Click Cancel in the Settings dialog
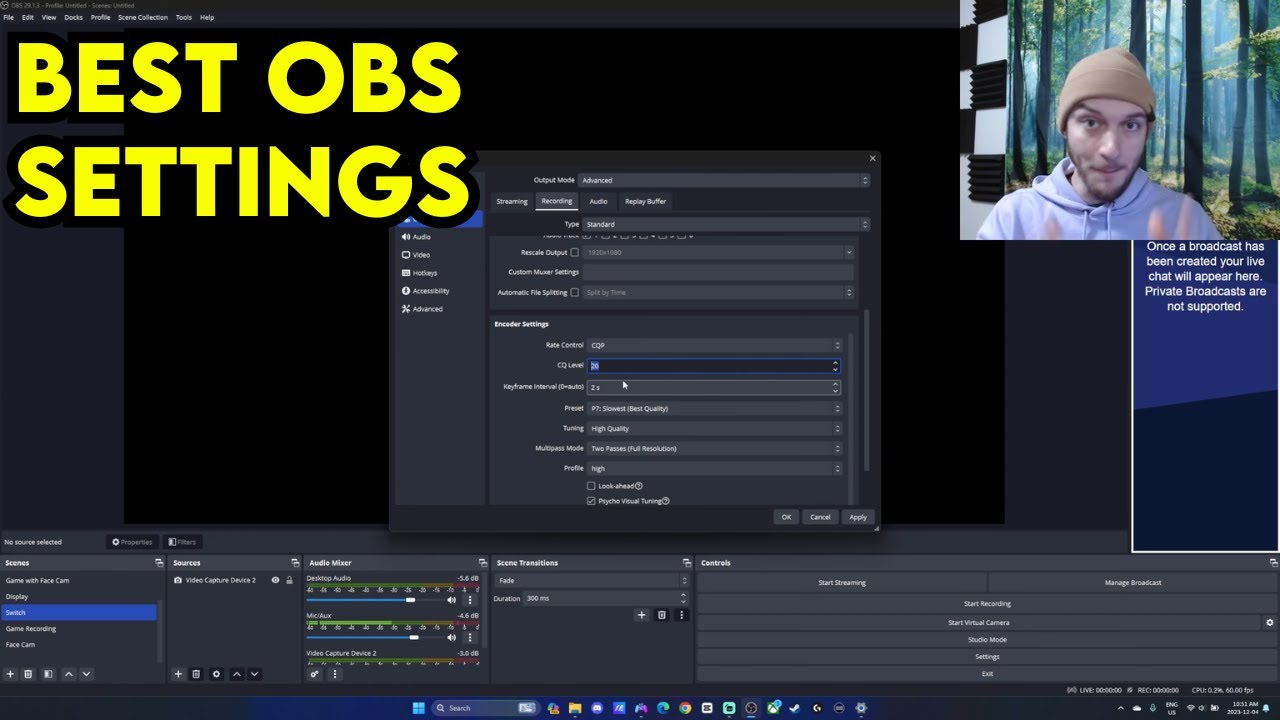The image size is (1280, 720). click(820, 517)
